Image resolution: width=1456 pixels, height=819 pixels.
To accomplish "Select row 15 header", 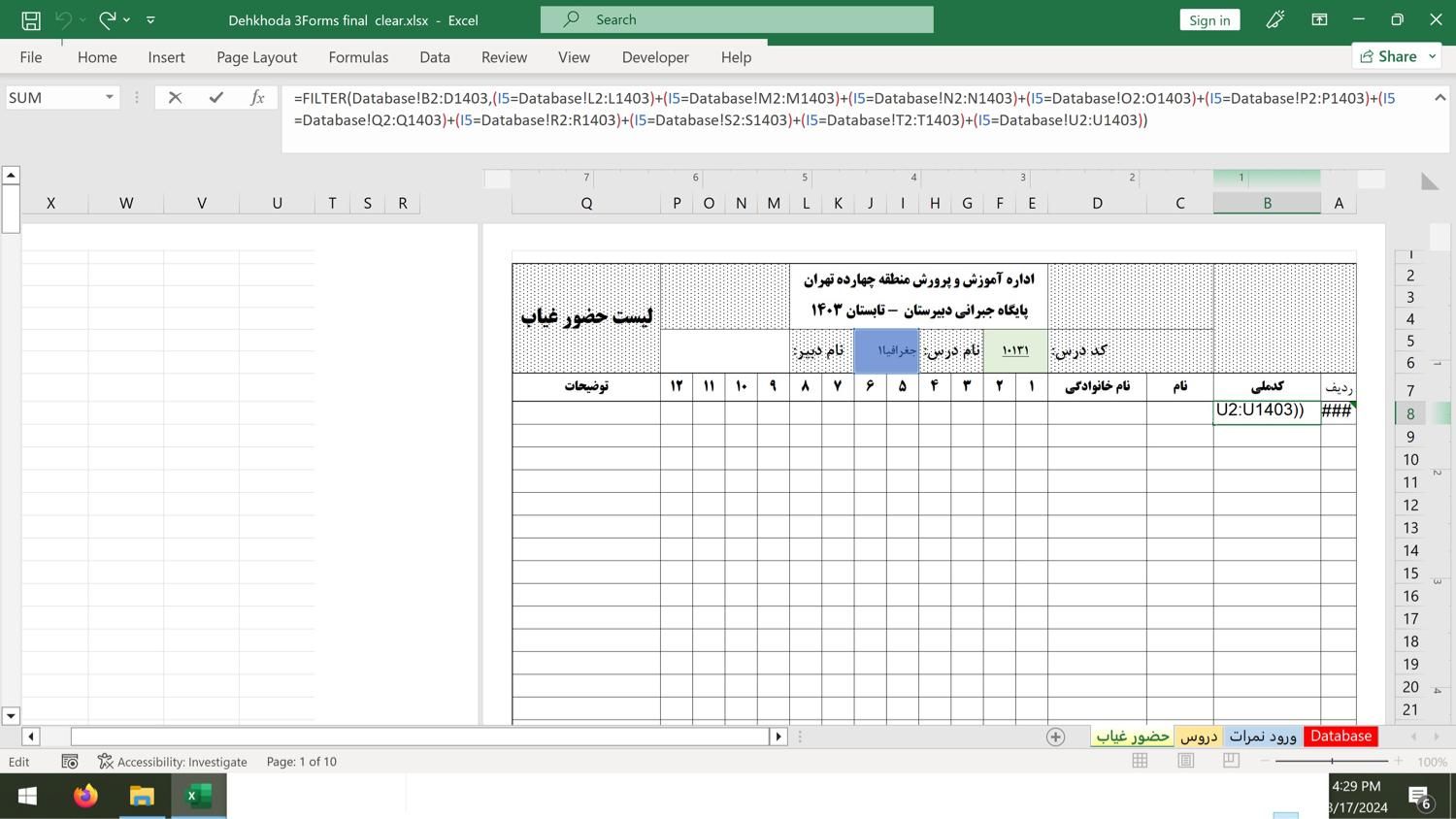I will tap(1410, 573).
